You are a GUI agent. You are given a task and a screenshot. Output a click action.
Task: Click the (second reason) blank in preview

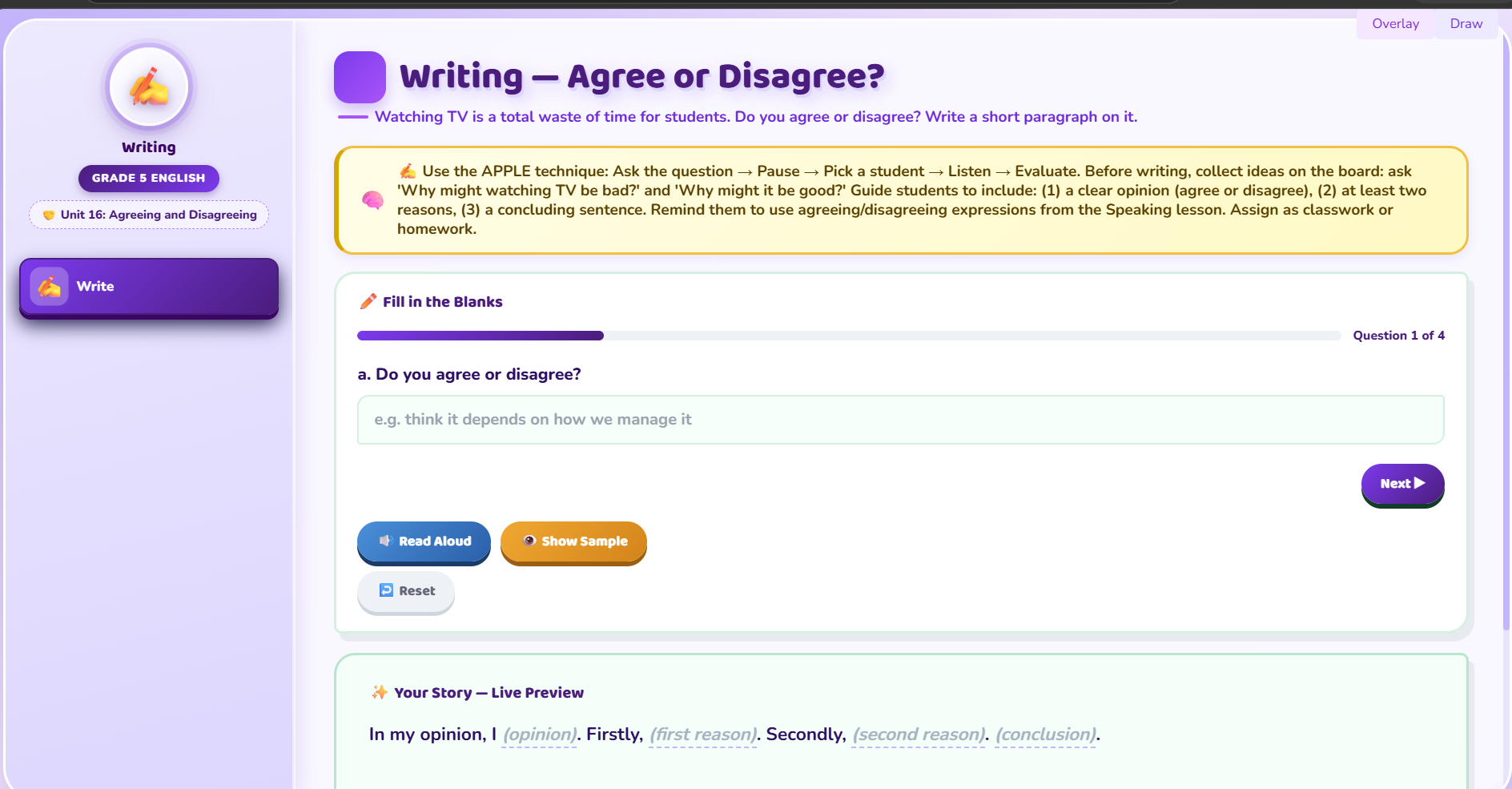click(919, 735)
